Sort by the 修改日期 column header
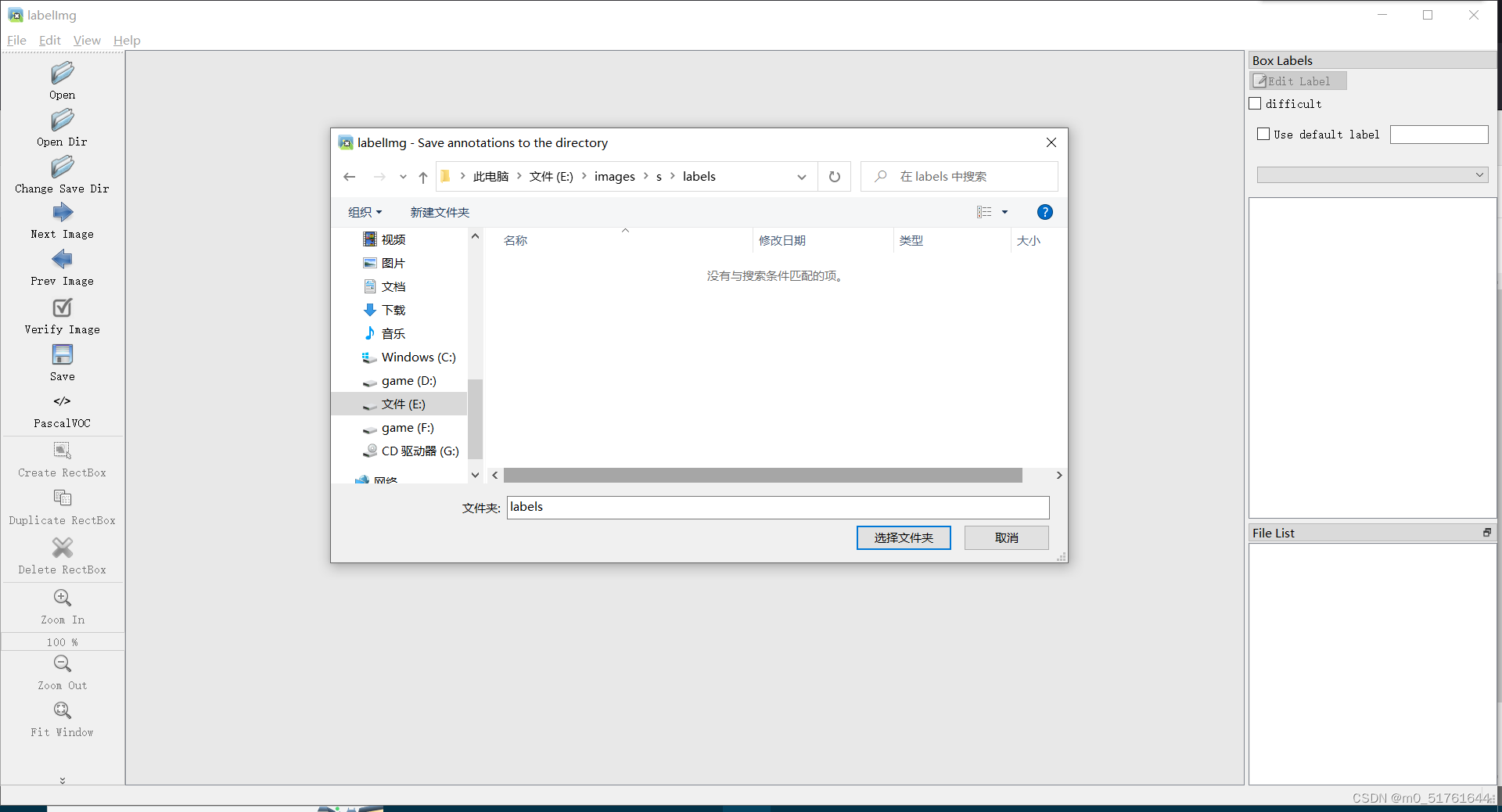The height and width of the screenshot is (812, 1502). (x=782, y=240)
